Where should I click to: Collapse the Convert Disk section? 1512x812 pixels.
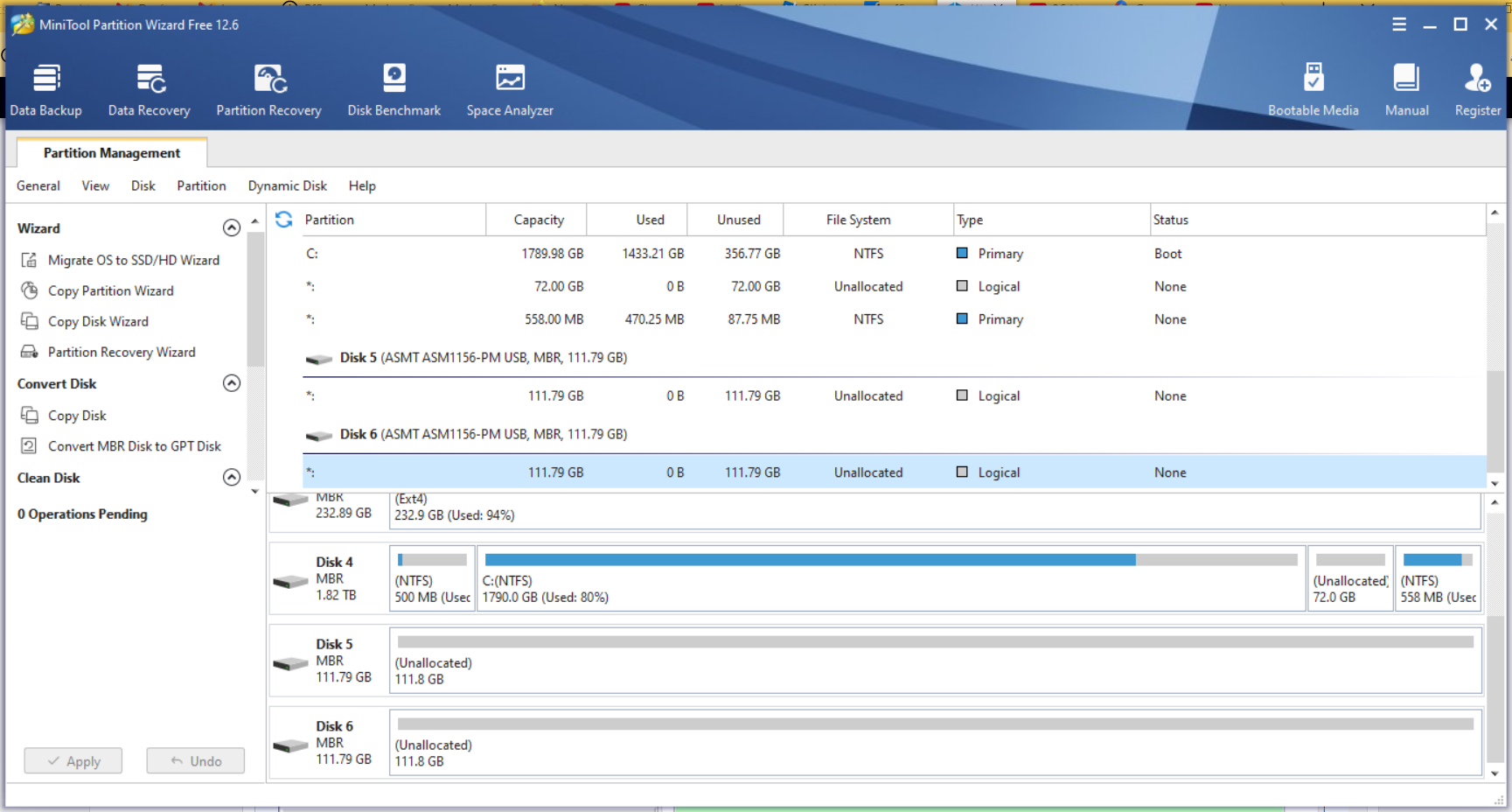click(x=232, y=383)
